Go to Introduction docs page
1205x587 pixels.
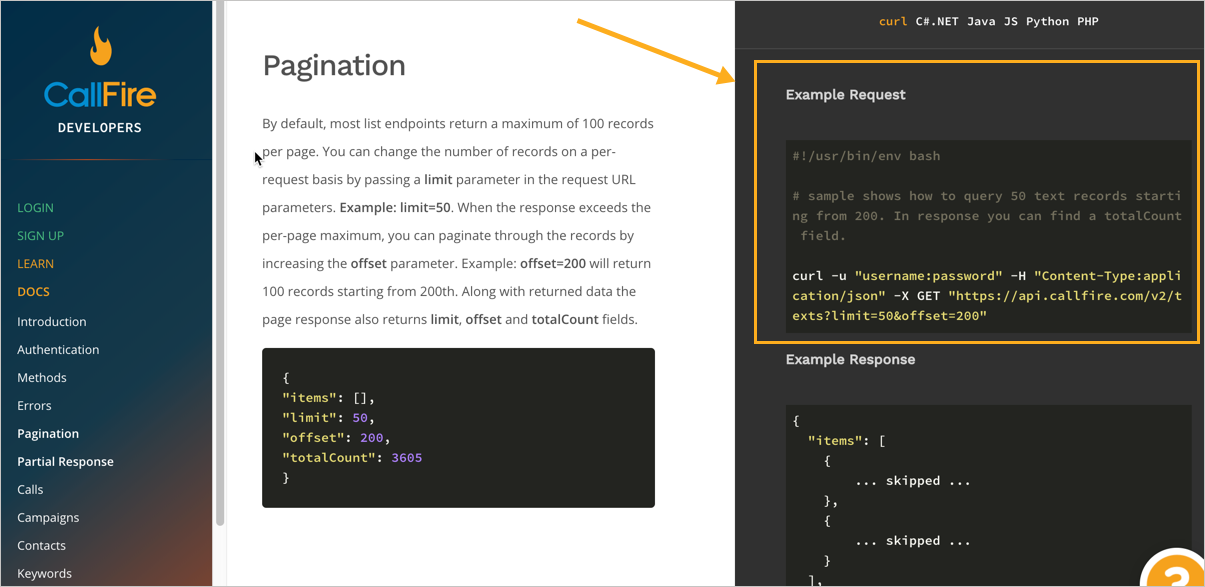(51, 322)
